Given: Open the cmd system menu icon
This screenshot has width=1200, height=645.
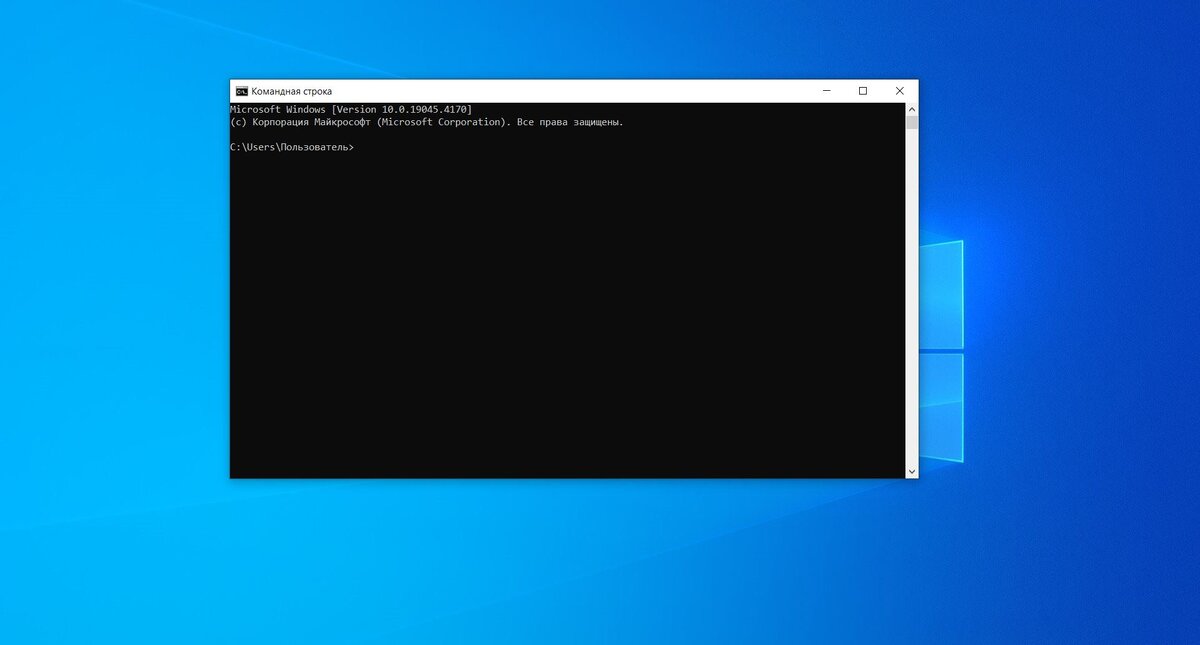Looking at the screenshot, I should pos(241,91).
